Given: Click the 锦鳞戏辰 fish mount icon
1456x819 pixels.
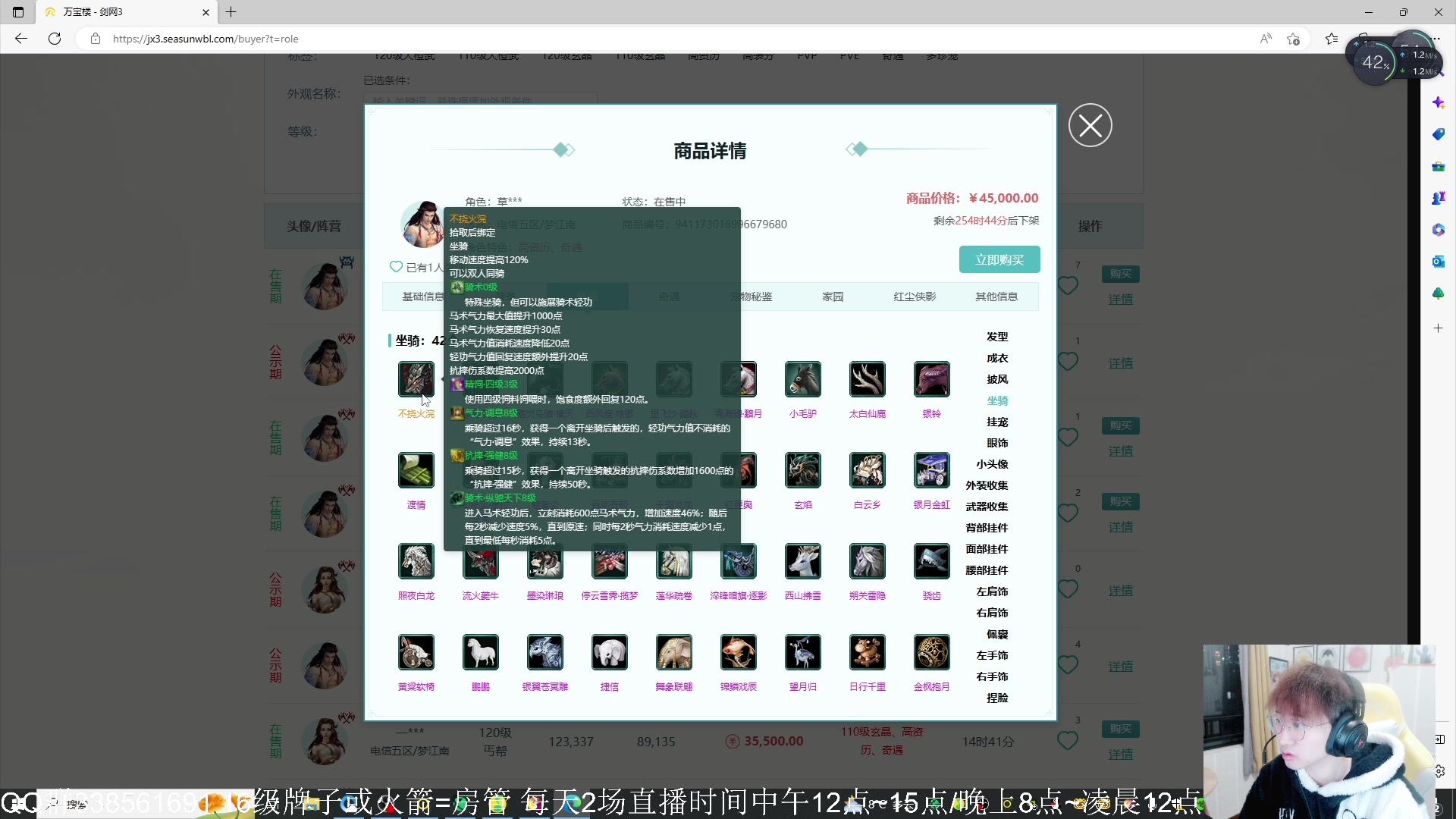Looking at the screenshot, I should coord(739,652).
